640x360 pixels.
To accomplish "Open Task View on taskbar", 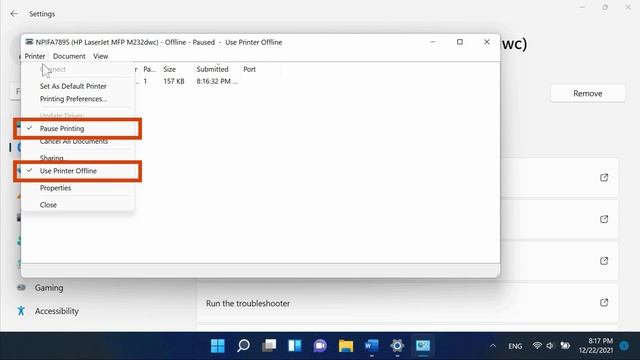I will pyautogui.click(x=269, y=346).
